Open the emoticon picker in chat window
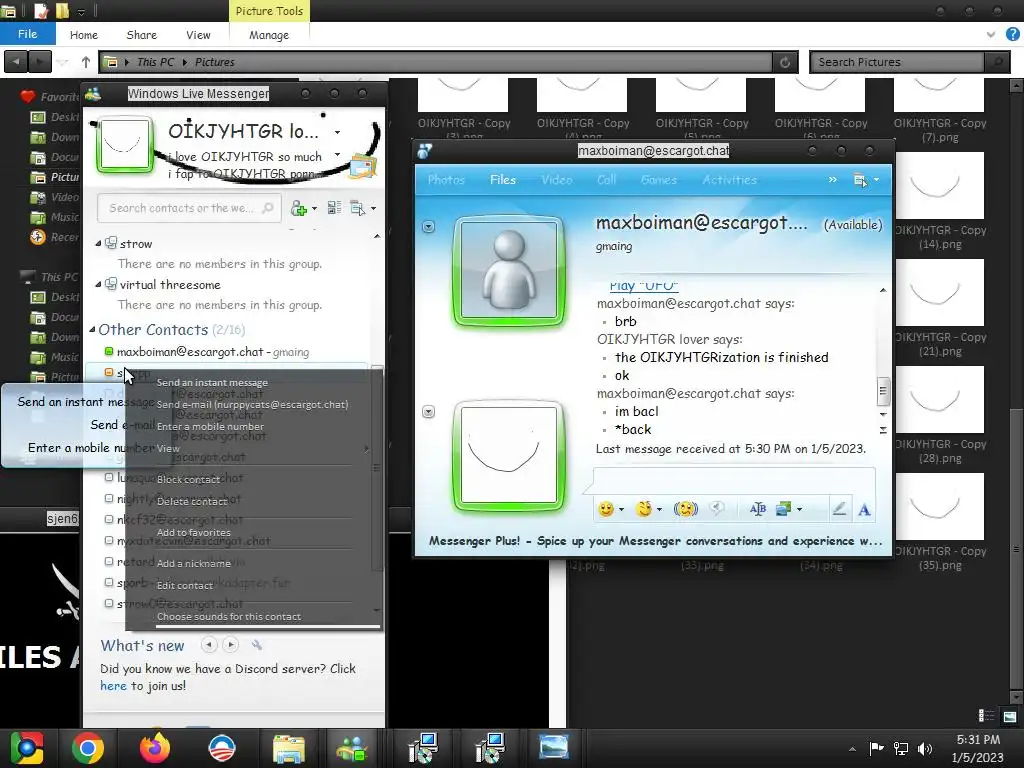This screenshot has width=1024, height=768. [606, 509]
